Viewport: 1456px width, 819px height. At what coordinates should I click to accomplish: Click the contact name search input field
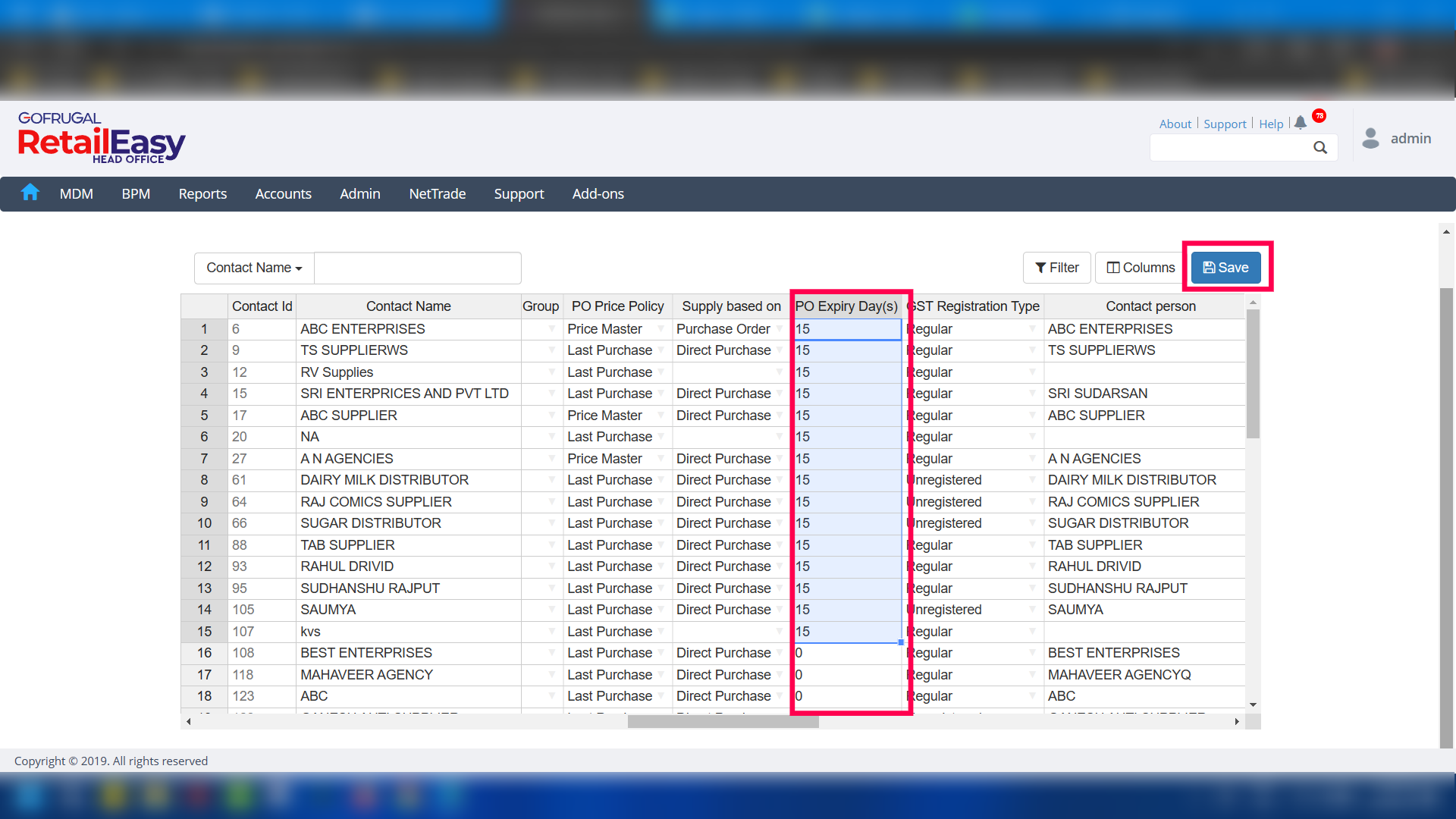pos(417,268)
